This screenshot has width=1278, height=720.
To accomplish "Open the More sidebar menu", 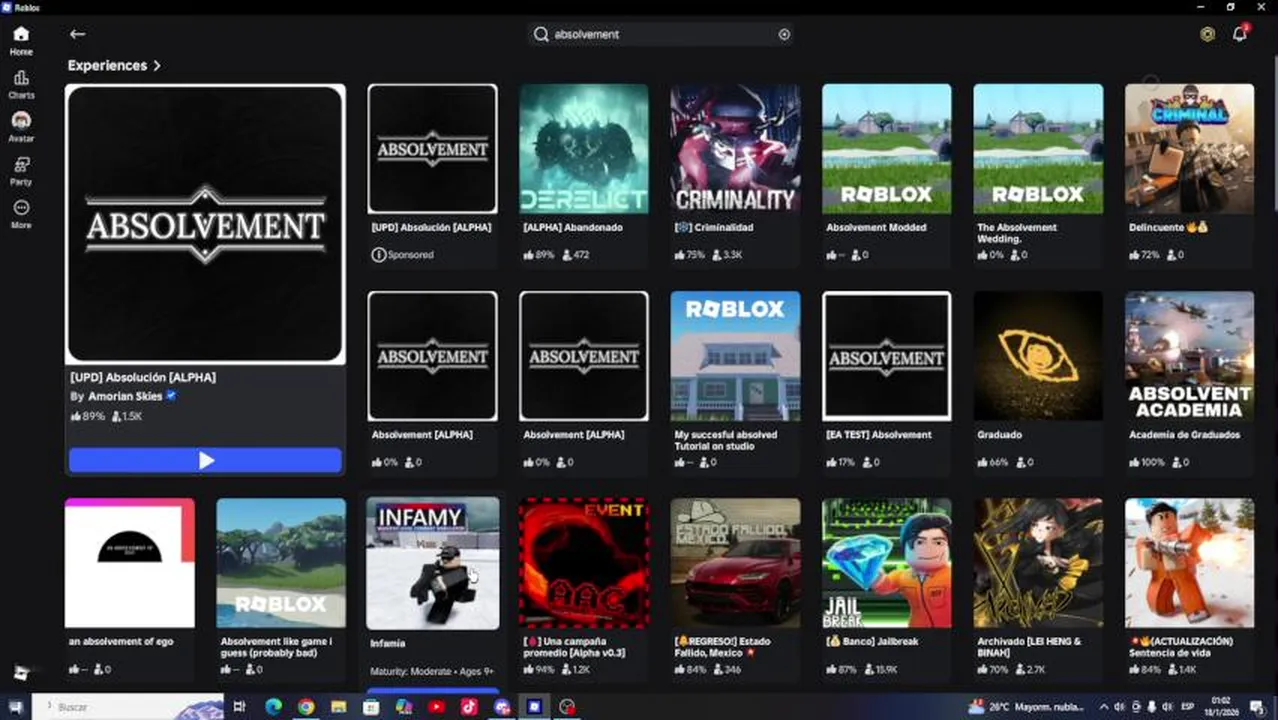I will click(21, 214).
